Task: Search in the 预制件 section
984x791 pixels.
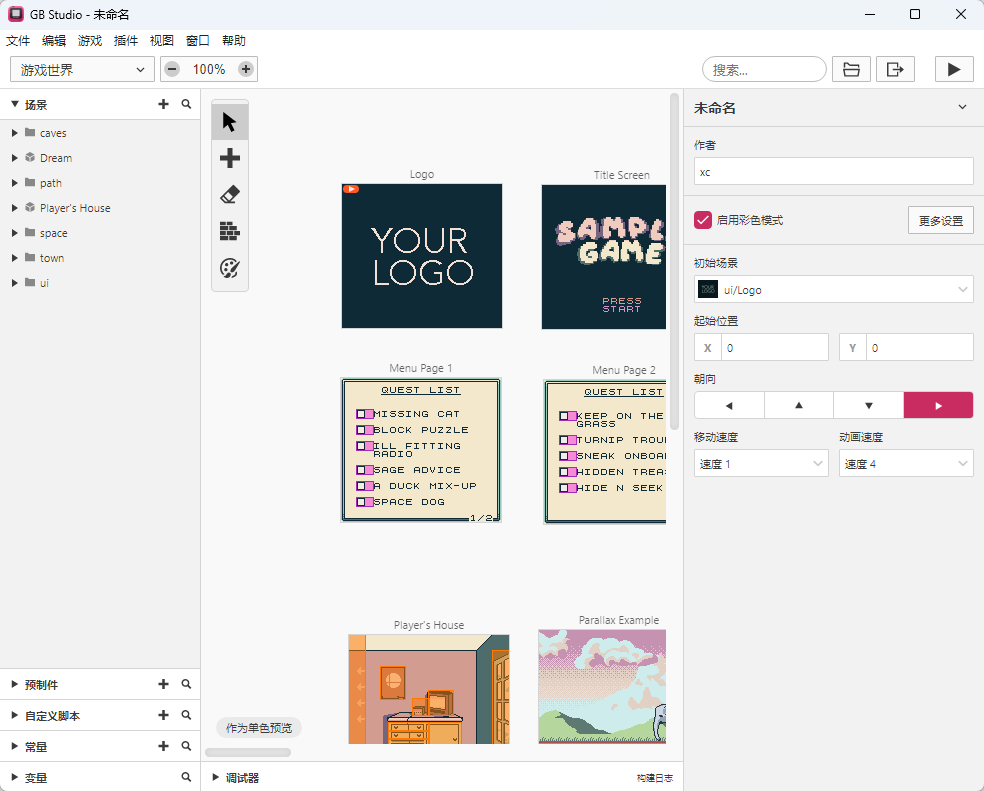Action: pyautogui.click(x=186, y=684)
